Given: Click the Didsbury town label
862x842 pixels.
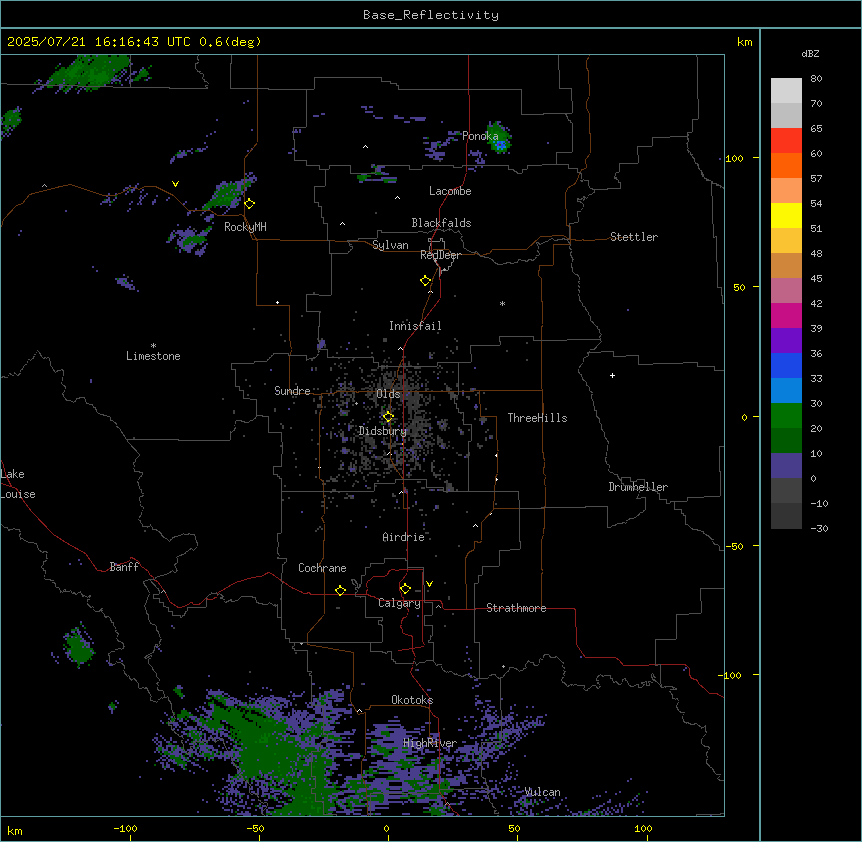Looking at the screenshot, I should [383, 431].
